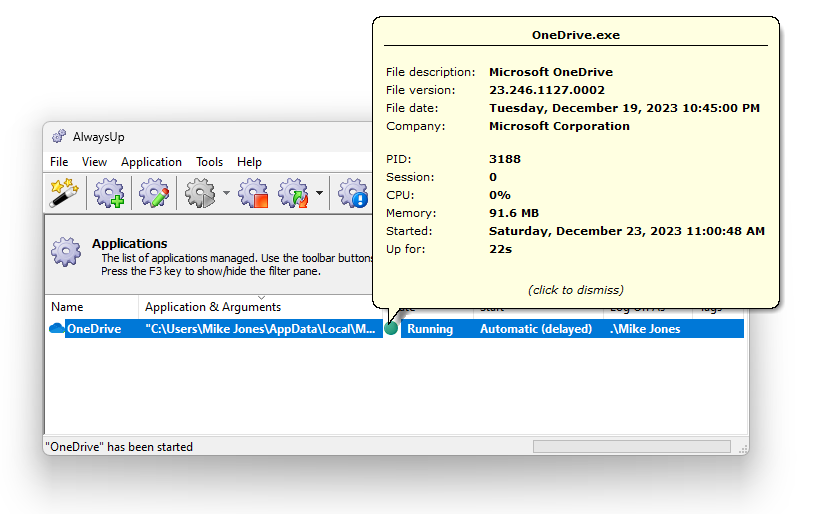This screenshot has width=818, height=514.
Task: Click the Up for value 22s
Action: pyautogui.click(x=500, y=249)
